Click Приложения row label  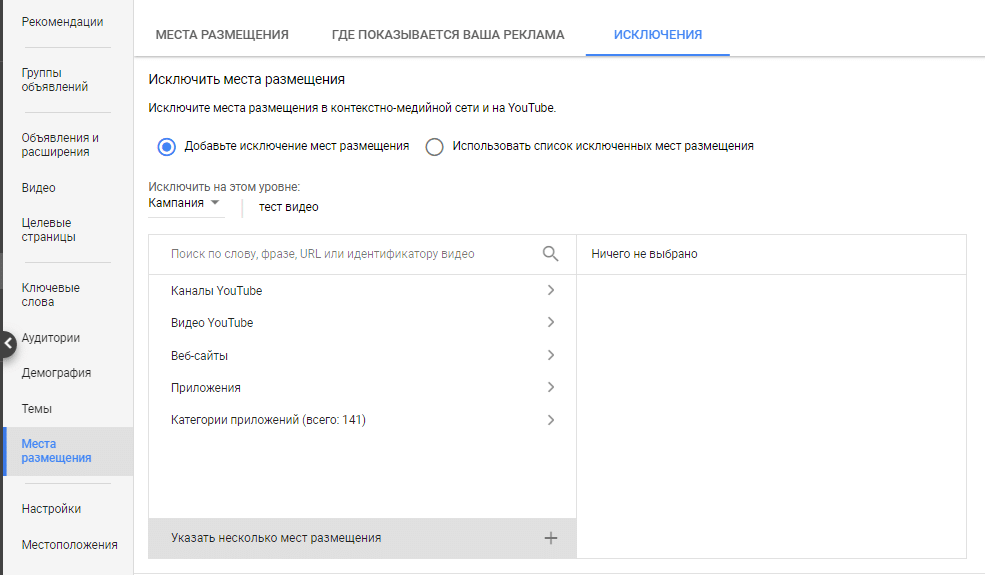click(205, 388)
